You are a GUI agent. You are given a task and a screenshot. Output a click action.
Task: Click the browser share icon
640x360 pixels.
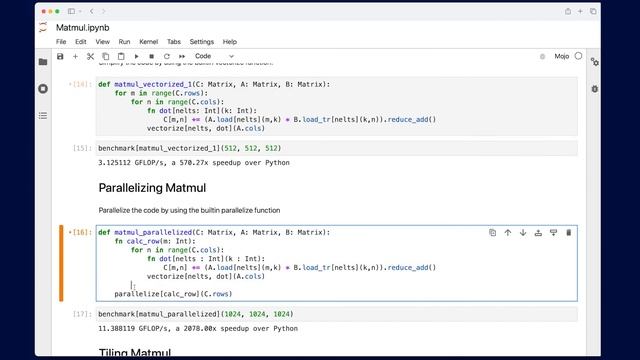(568, 11)
